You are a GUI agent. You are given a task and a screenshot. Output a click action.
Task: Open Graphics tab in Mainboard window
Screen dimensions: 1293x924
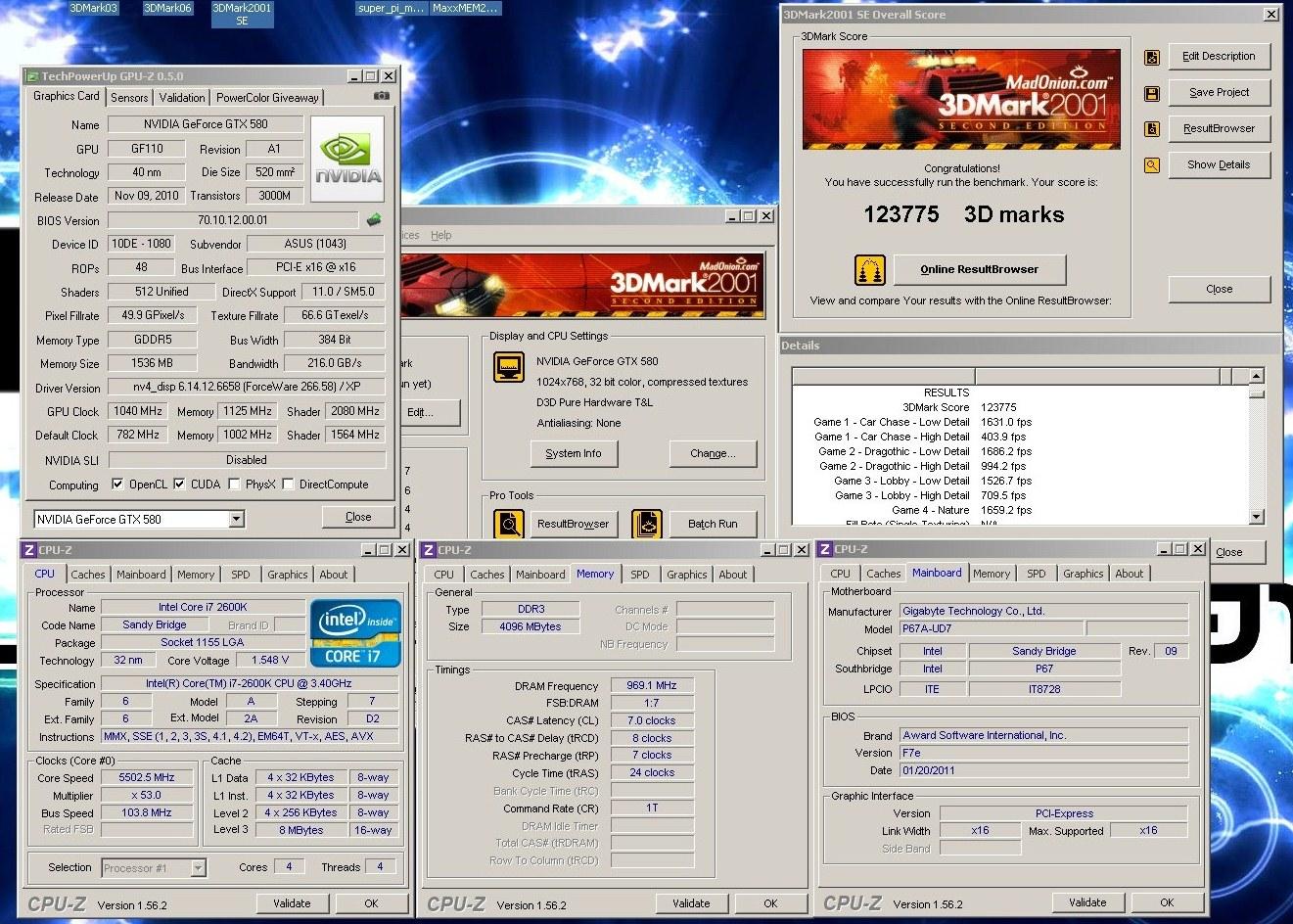[1083, 574]
